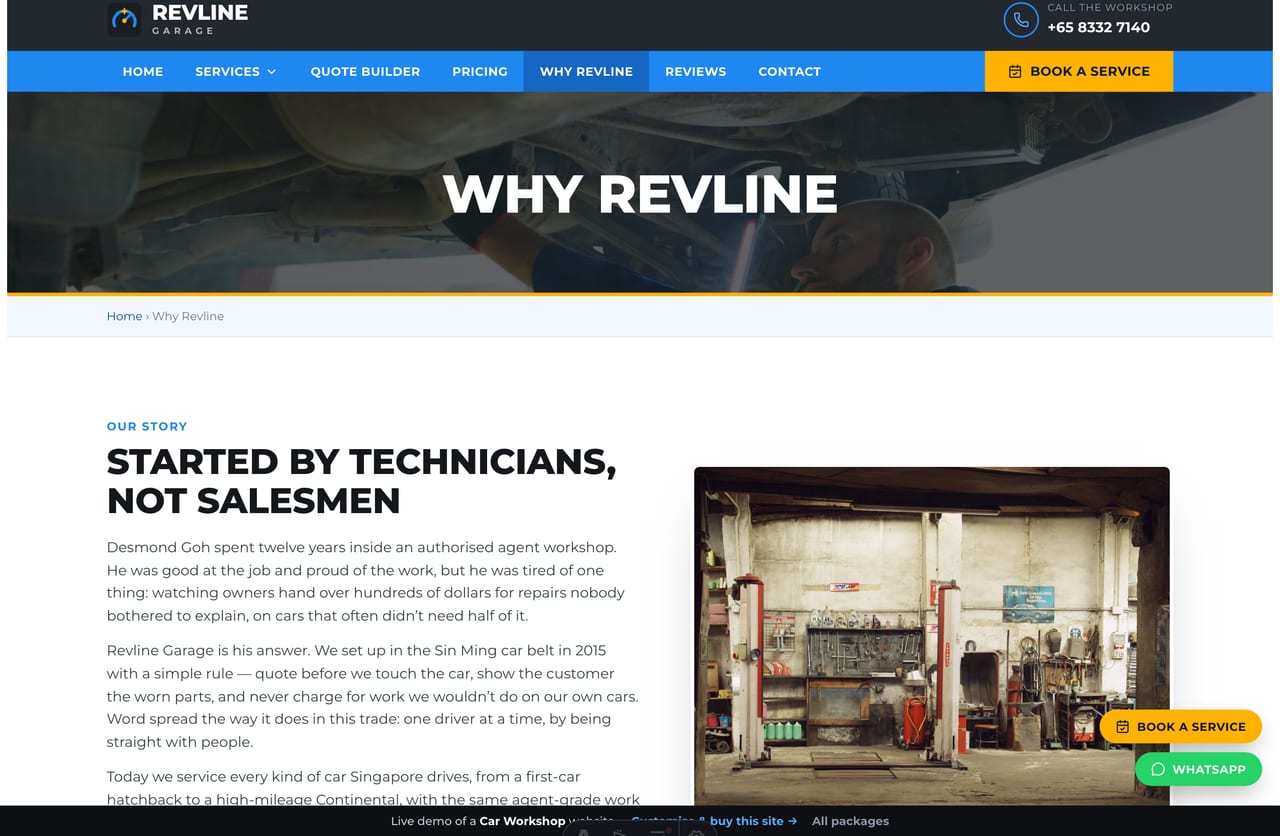The image size is (1280, 836).
Task: Click the calendar icon in the floating Book a Service button
Action: 1122,727
